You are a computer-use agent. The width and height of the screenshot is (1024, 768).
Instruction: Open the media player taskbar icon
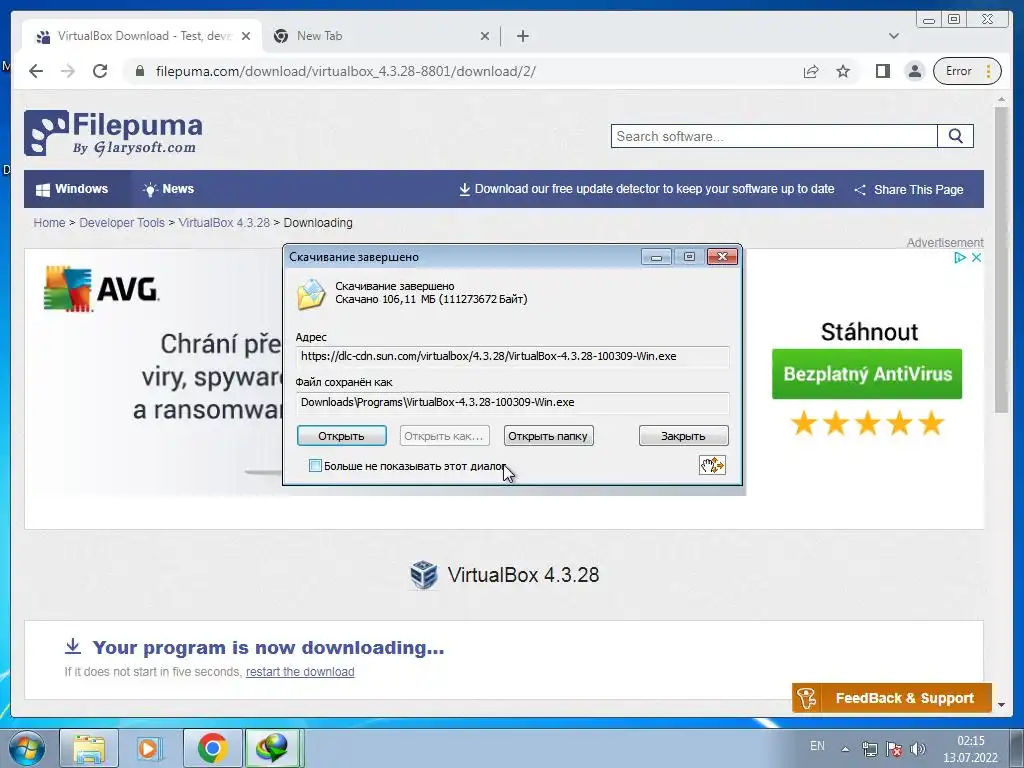[150, 748]
